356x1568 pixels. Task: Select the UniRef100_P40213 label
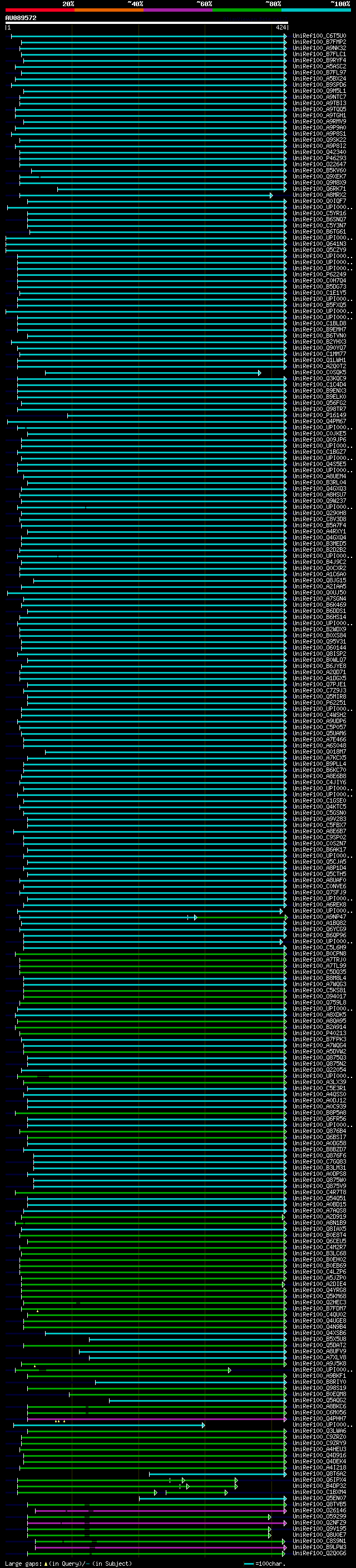coord(319,1033)
